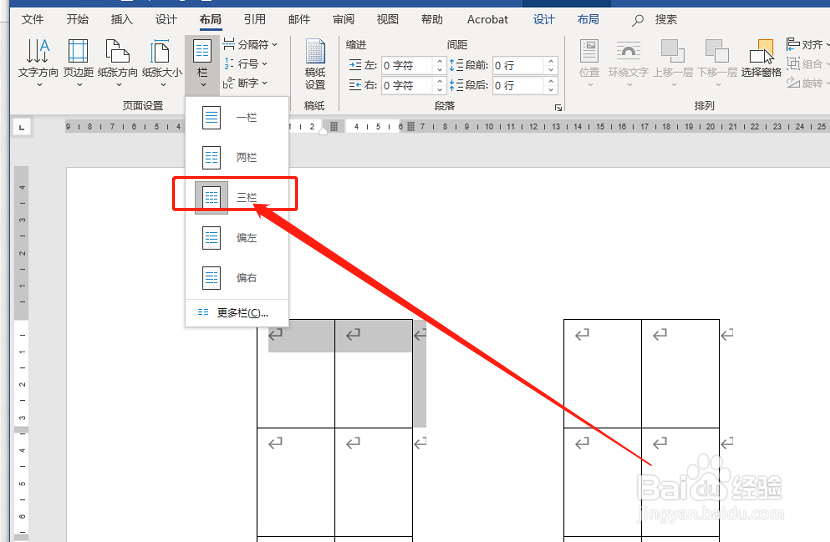Open the 环绕文字 wrap text tool
Screen dimensions: 830x542
point(628,64)
